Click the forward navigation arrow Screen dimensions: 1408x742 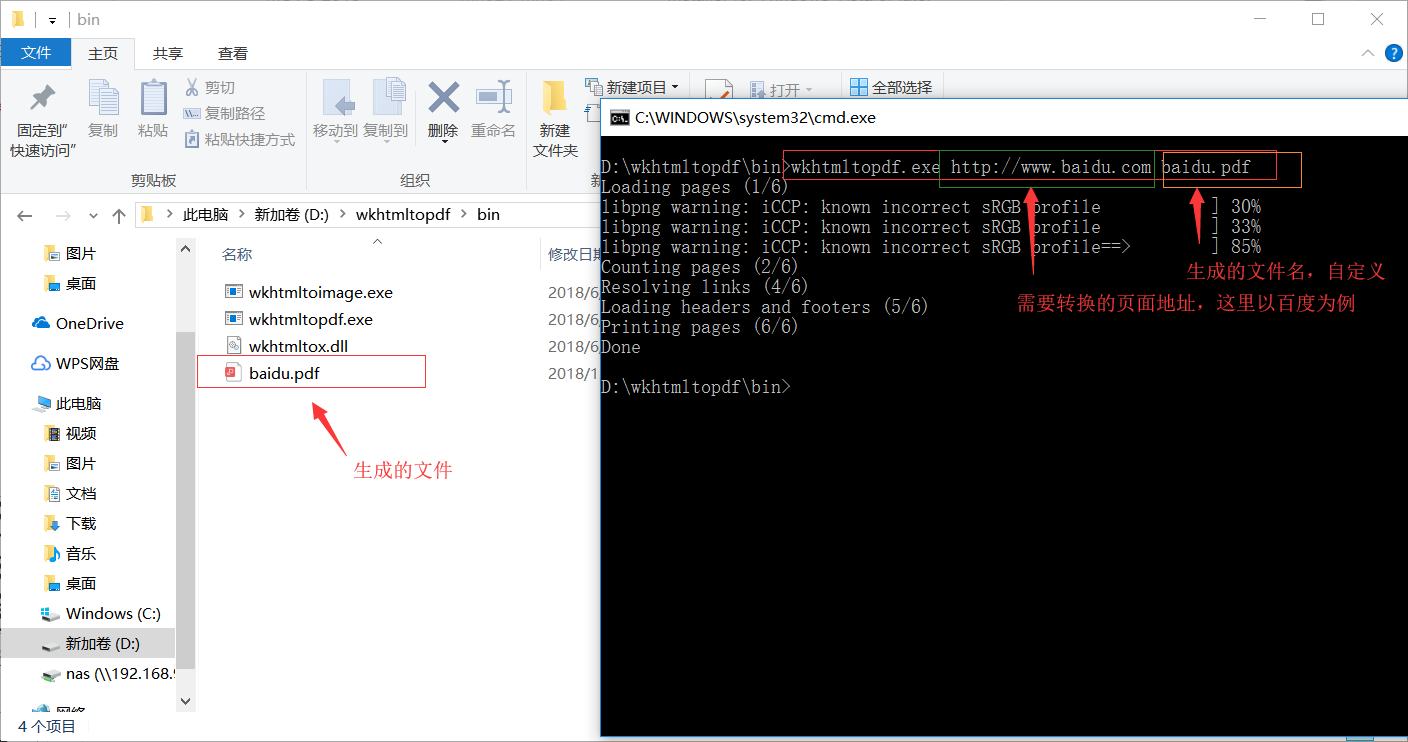coord(62,215)
